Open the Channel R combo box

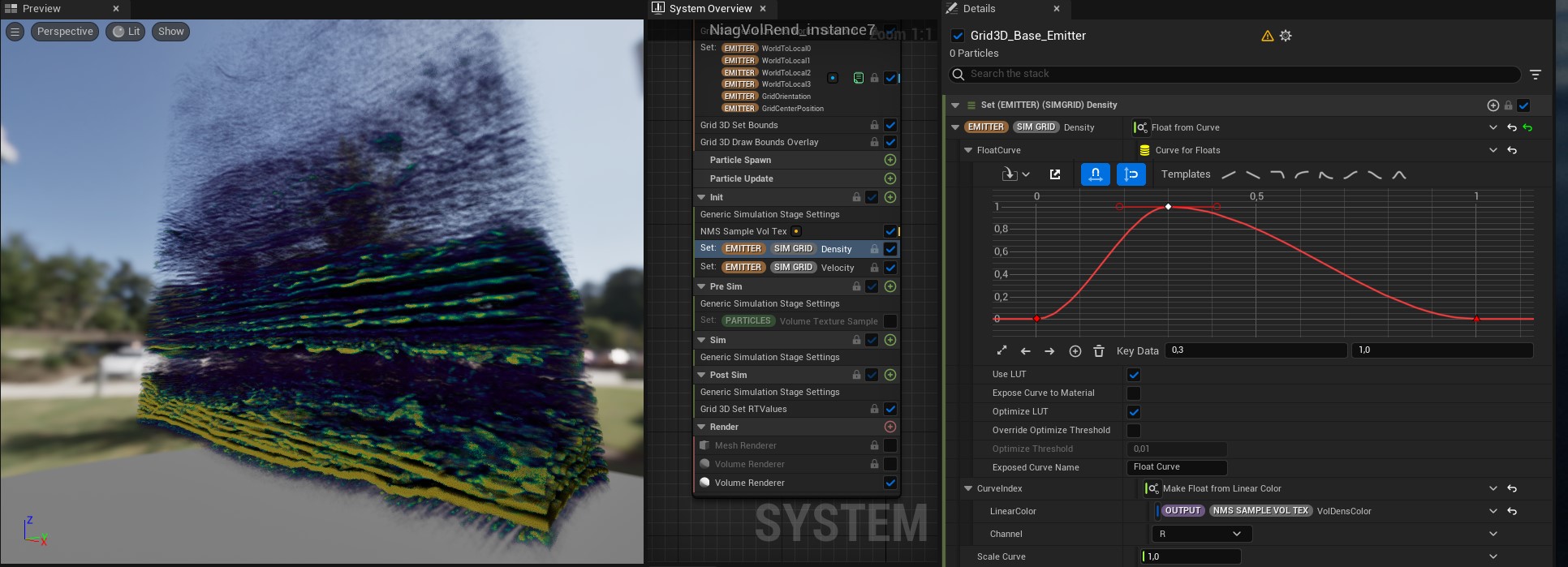[1201, 534]
